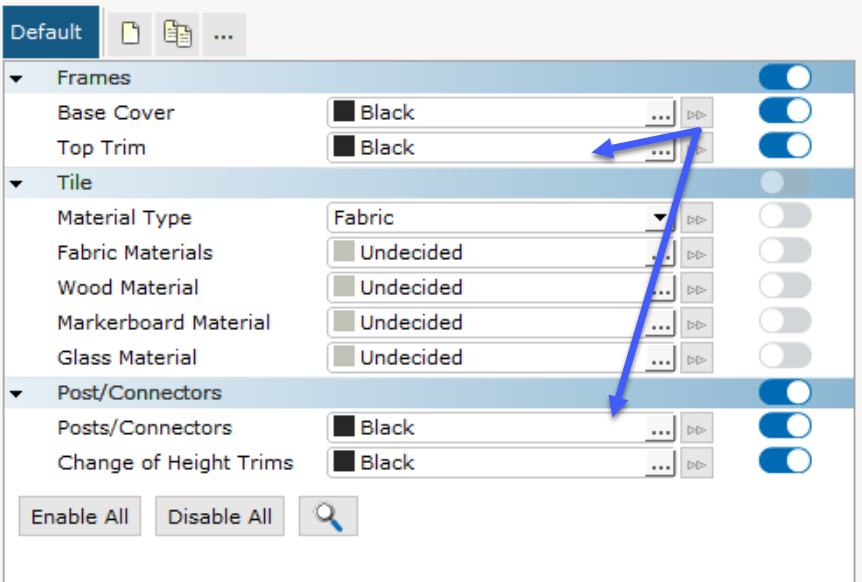This screenshot has height=582, width=862.
Task: Collapse the Post/Connectors section arrow
Action: point(16,393)
